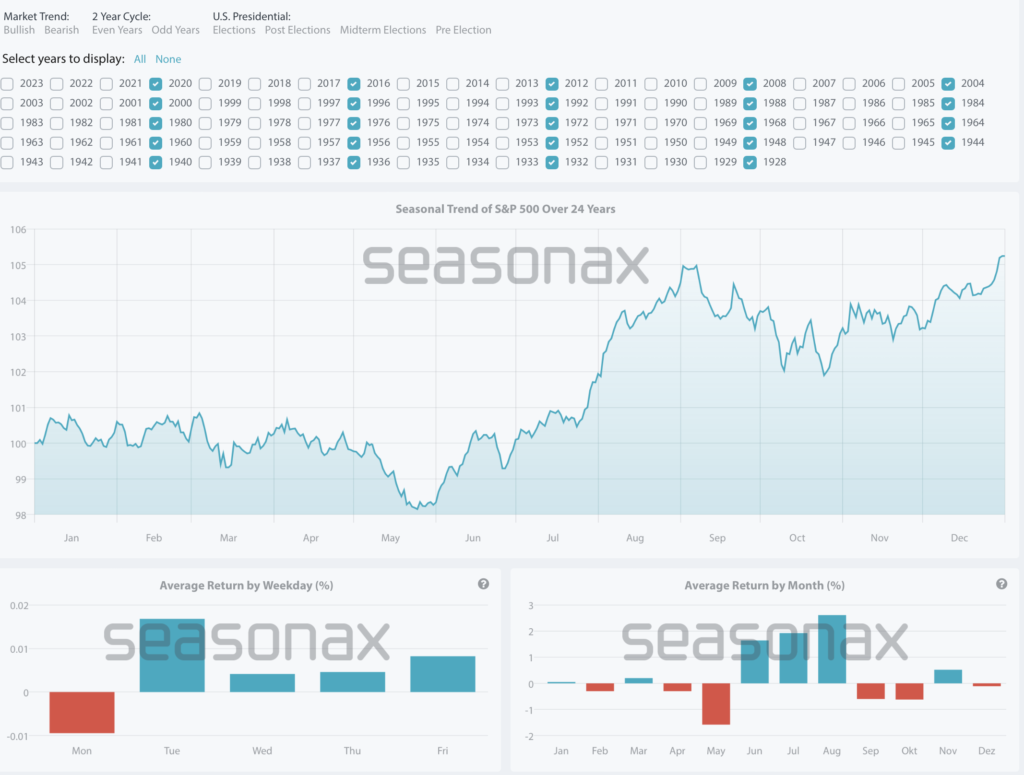1024x775 pixels.
Task: Uncheck the 1928 year checkbox
Action: [751, 162]
